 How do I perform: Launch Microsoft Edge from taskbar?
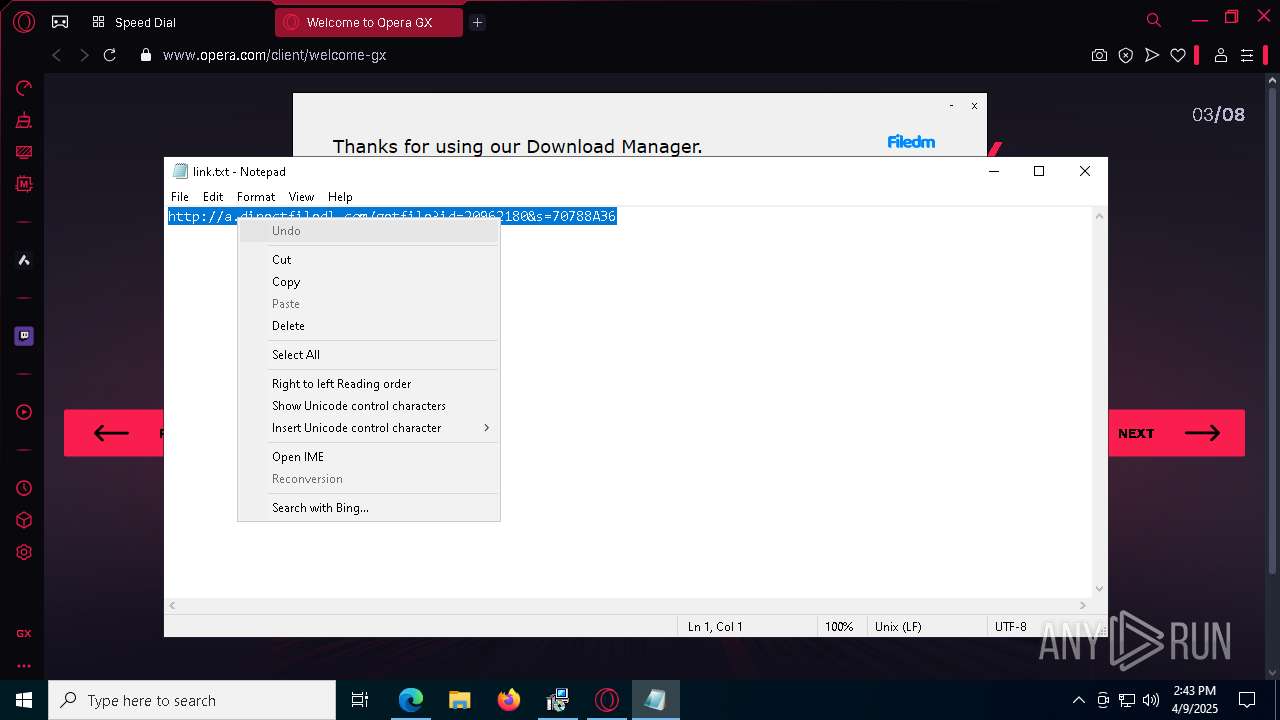(x=411, y=700)
